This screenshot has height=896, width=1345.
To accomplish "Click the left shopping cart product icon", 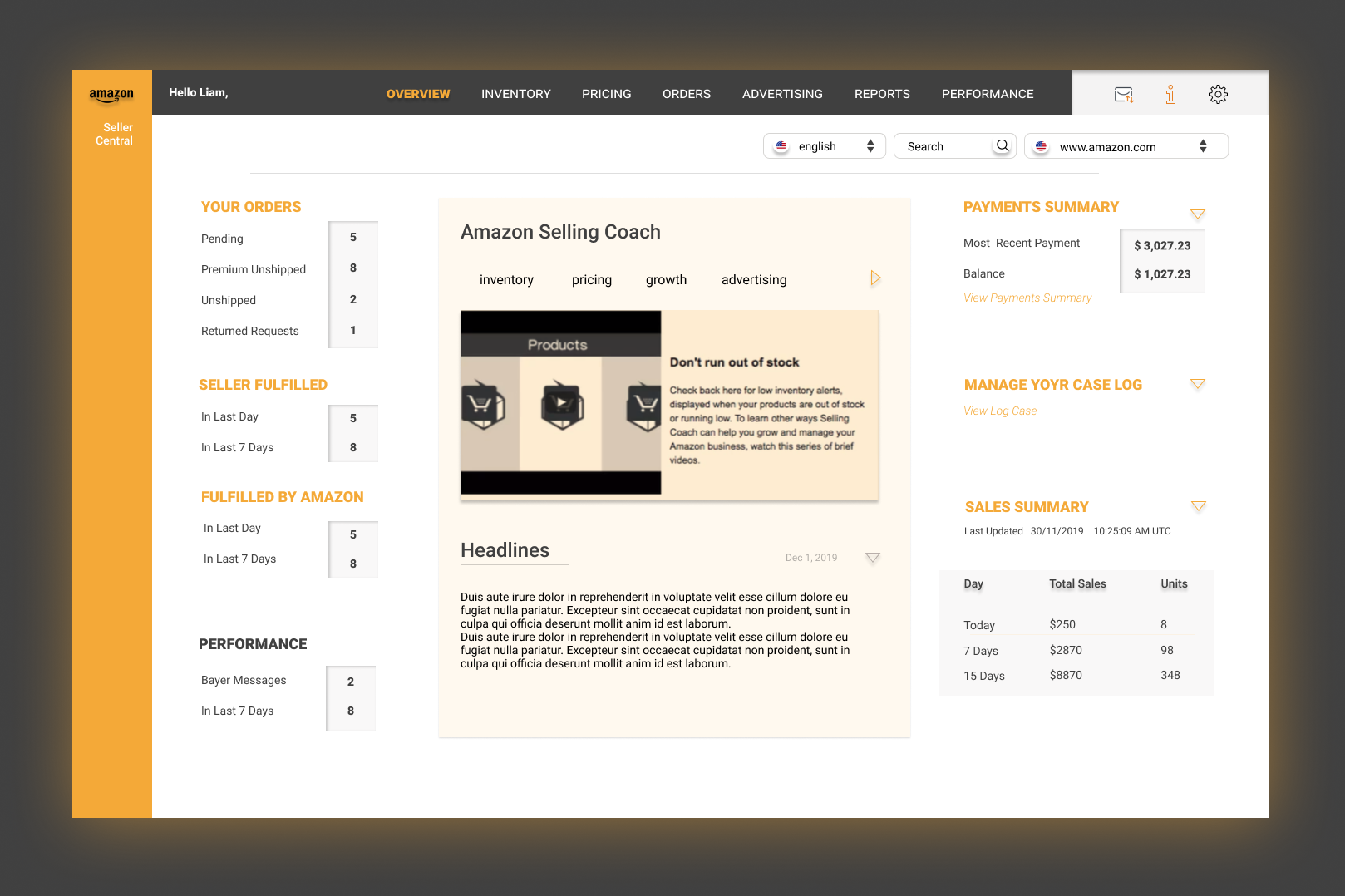I will (482, 405).
